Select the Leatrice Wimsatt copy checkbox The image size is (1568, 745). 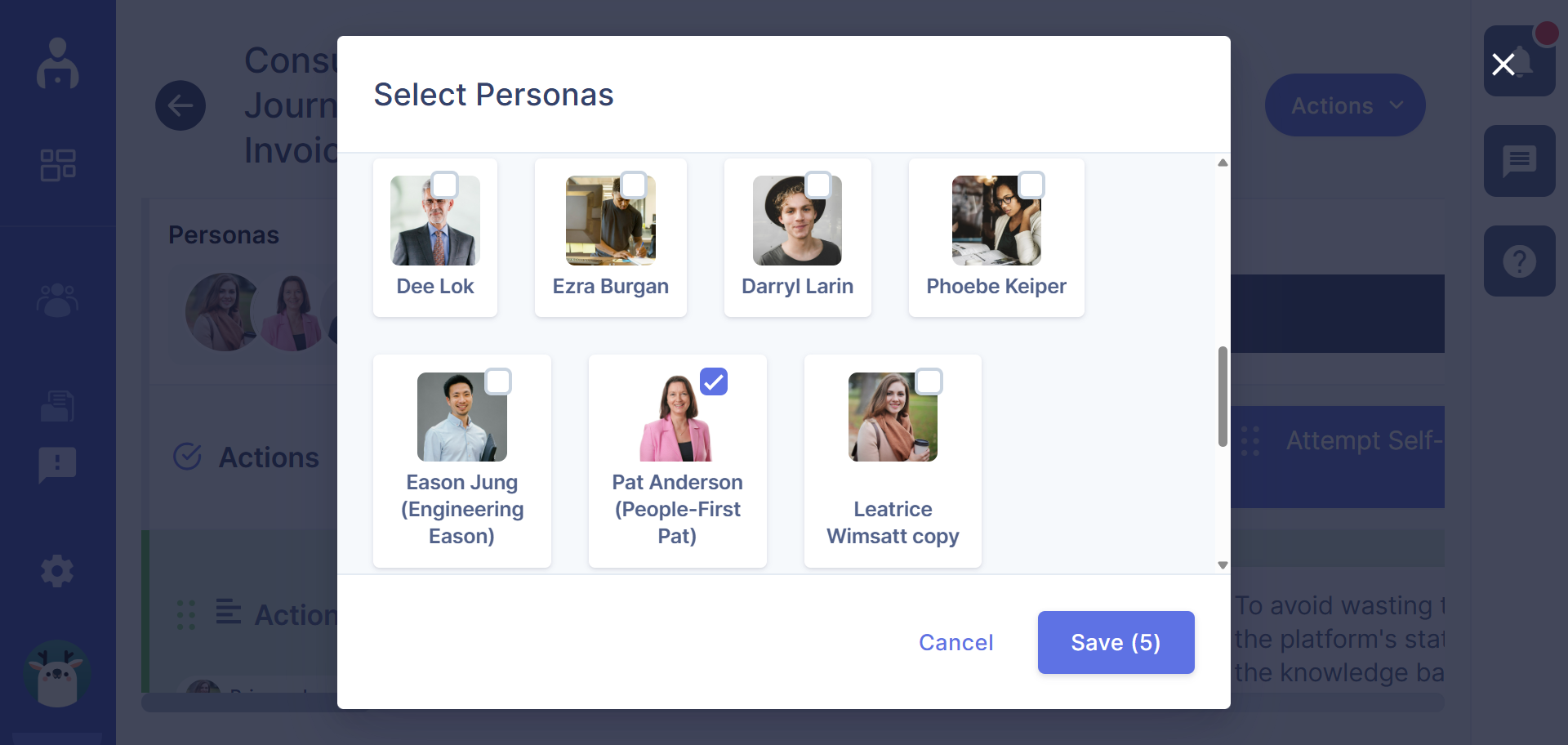[x=929, y=381]
